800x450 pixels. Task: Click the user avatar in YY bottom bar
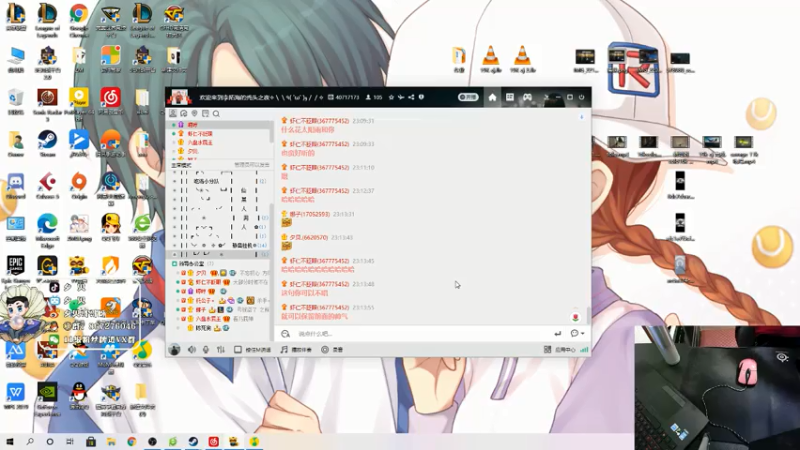(174, 349)
